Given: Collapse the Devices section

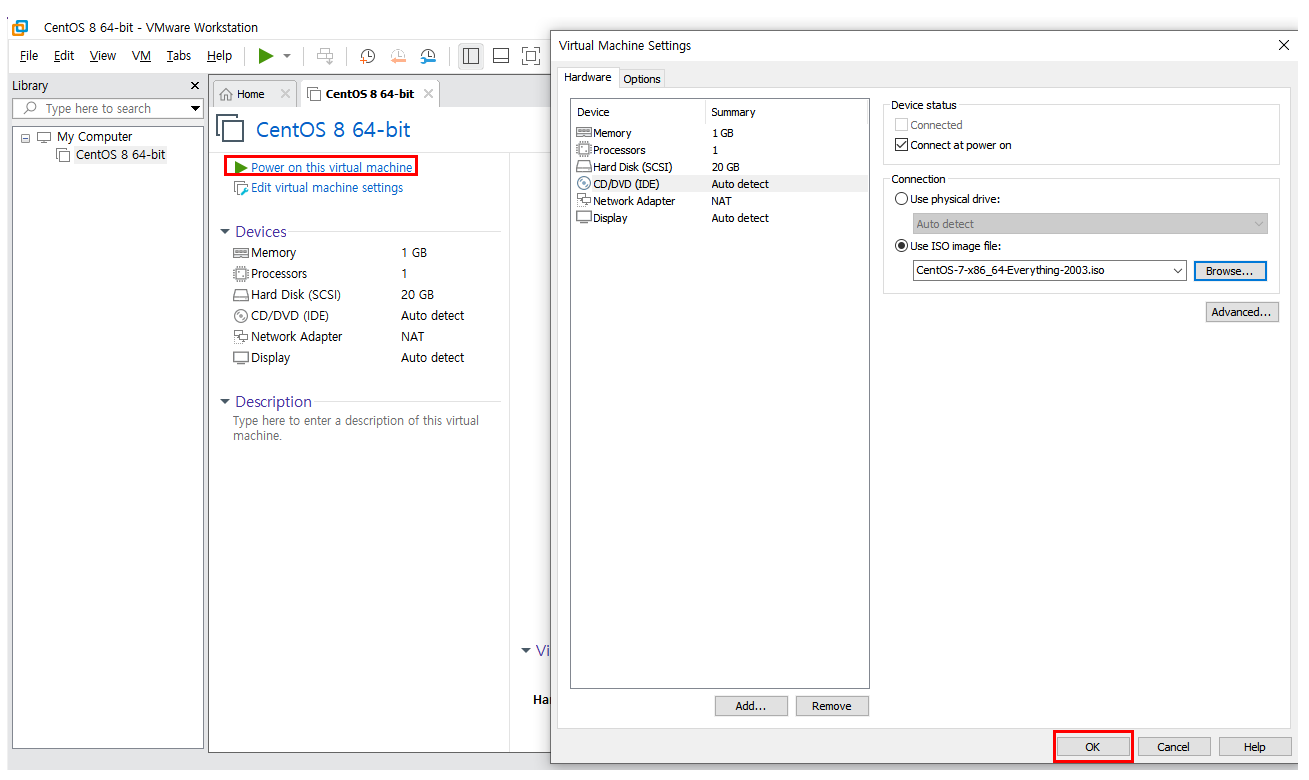Looking at the screenshot, I should (225, 232).
